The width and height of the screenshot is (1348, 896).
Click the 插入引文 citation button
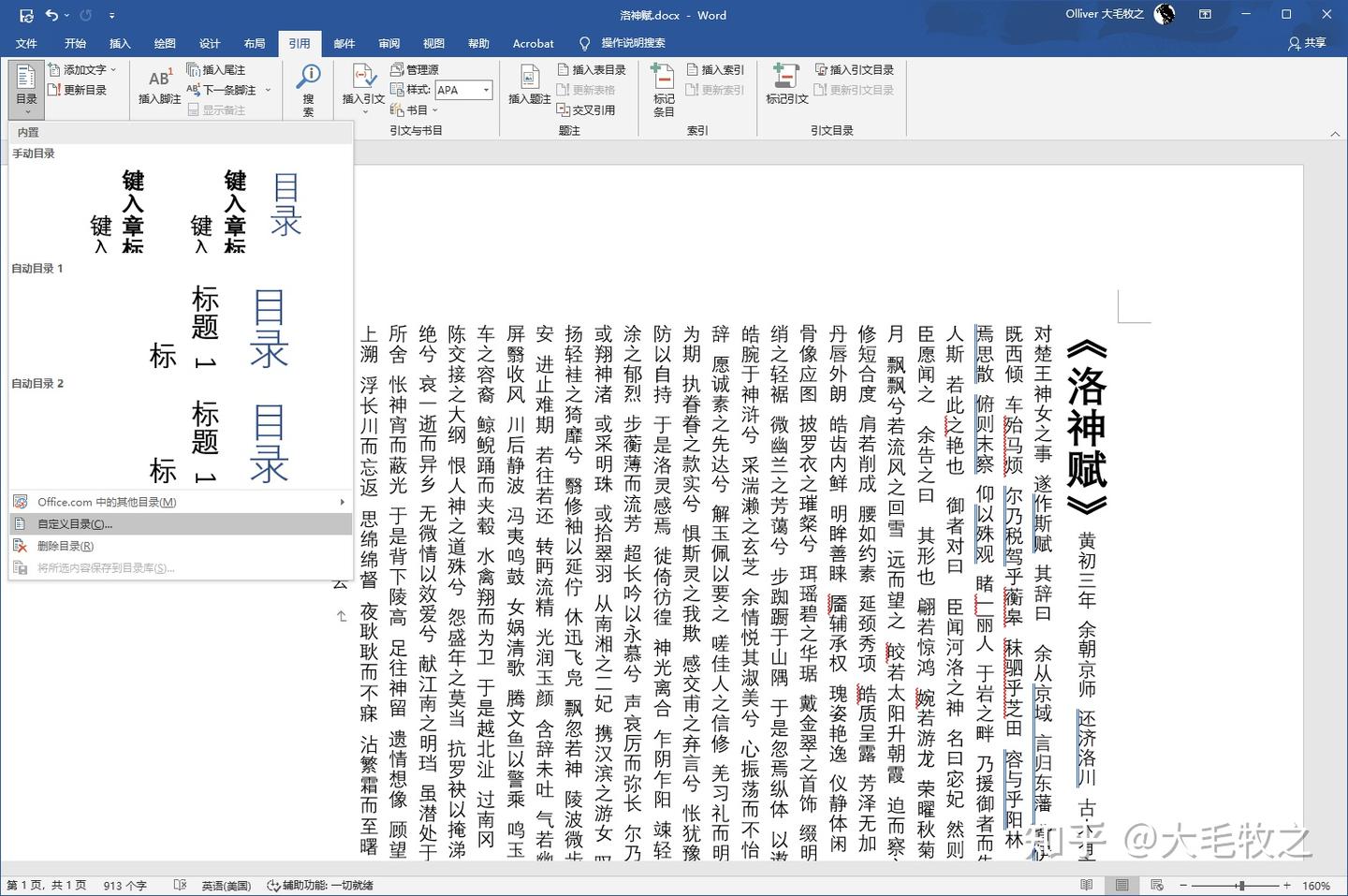pyautogui.click(x=363, y=88)
